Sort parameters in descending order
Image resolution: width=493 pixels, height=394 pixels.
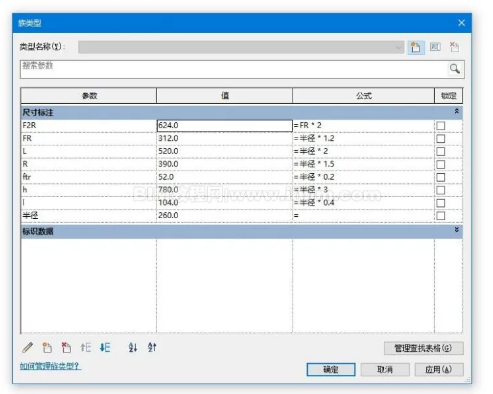pyautogui.click(x=152, y=348)
